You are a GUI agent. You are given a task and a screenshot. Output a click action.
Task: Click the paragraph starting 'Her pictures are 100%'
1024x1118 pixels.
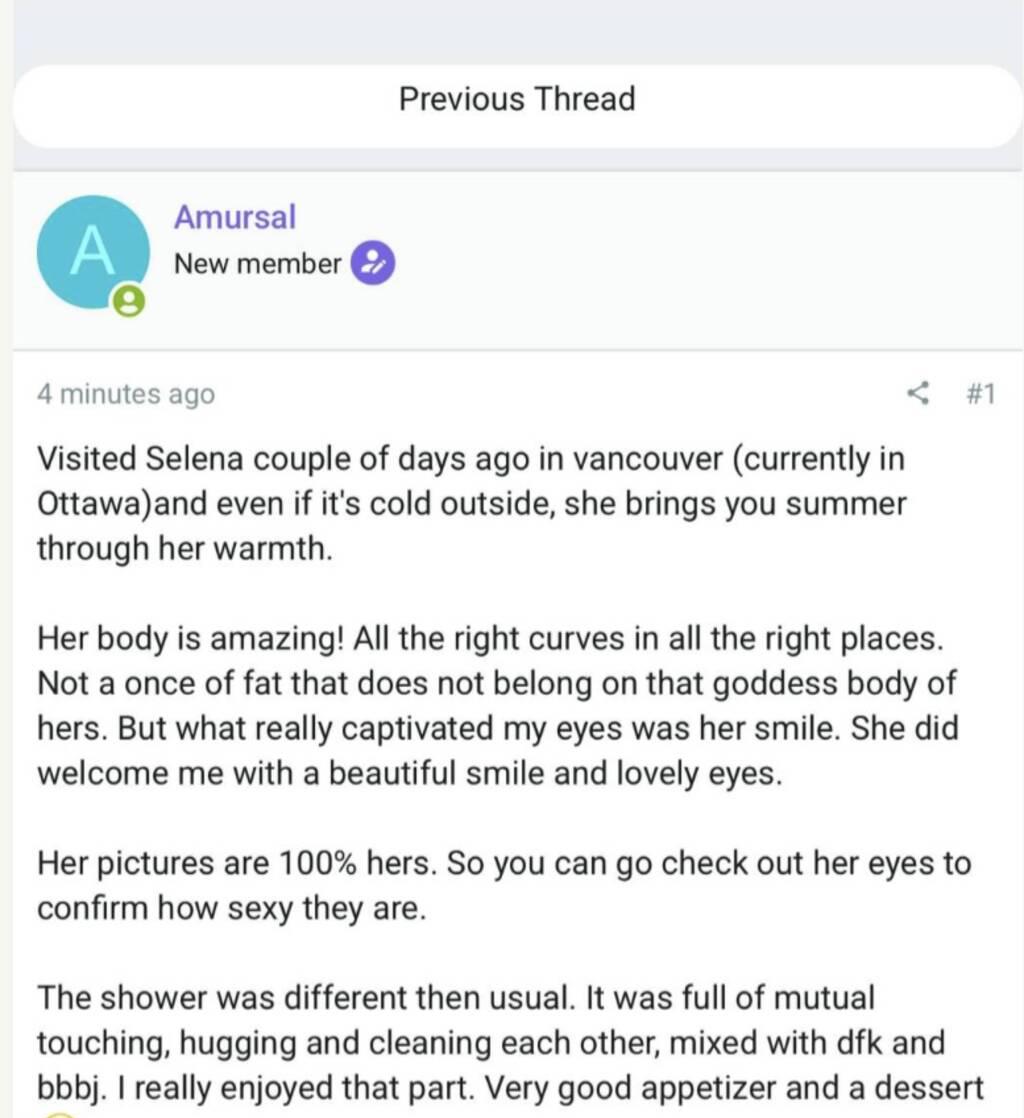503,886
